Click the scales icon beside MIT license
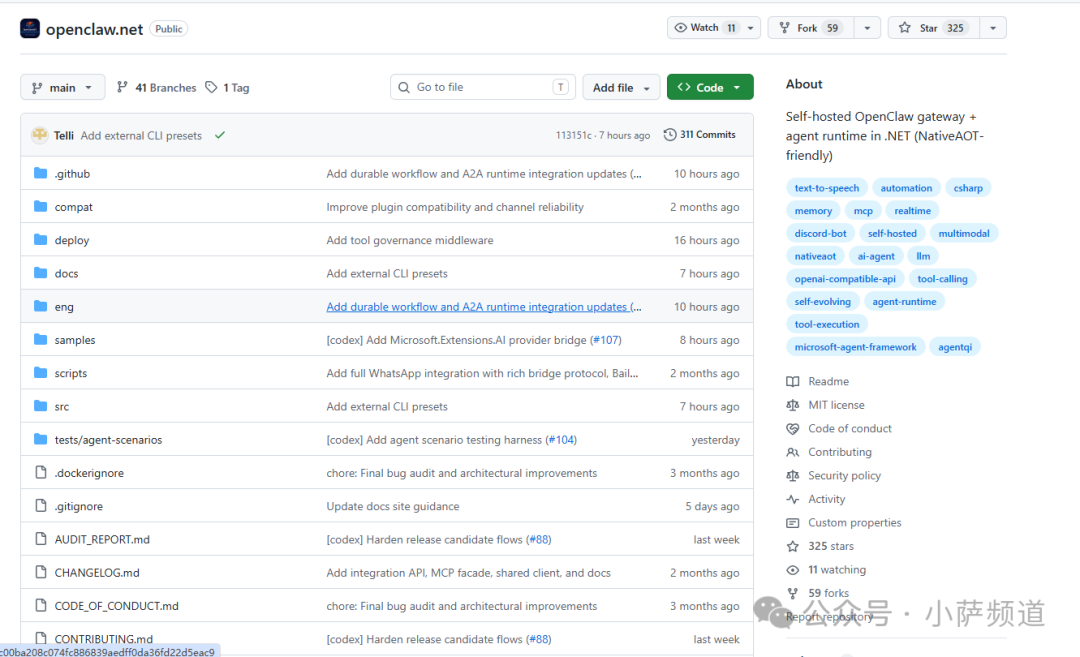 click(793, 405)
